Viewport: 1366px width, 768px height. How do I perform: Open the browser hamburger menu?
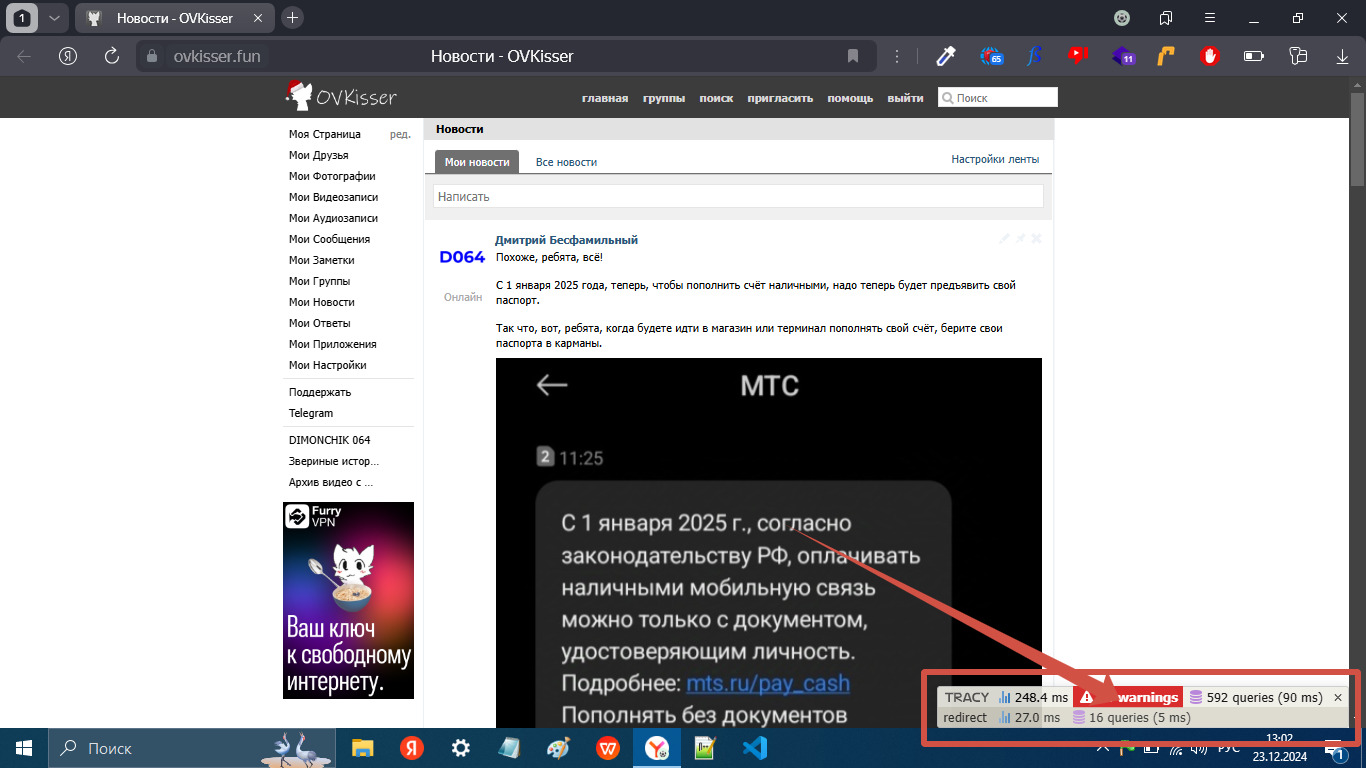1210,18
